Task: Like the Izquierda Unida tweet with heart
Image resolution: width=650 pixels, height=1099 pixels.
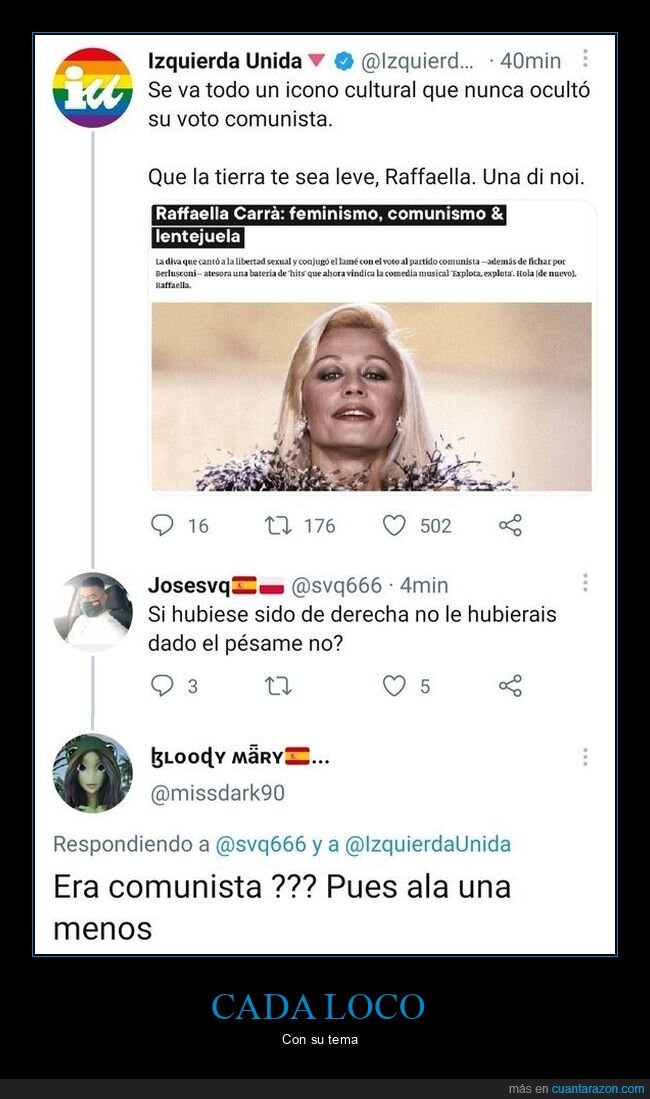Action: pos(394,525)
